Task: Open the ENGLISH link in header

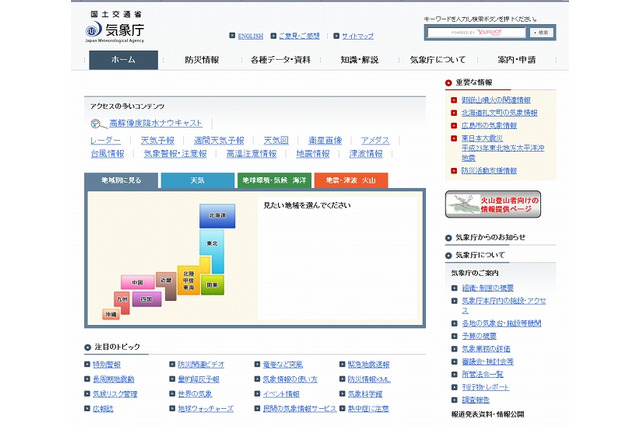Action: 250,36
